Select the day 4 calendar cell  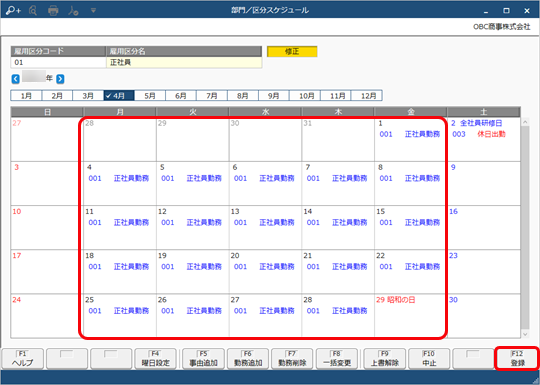120,184
